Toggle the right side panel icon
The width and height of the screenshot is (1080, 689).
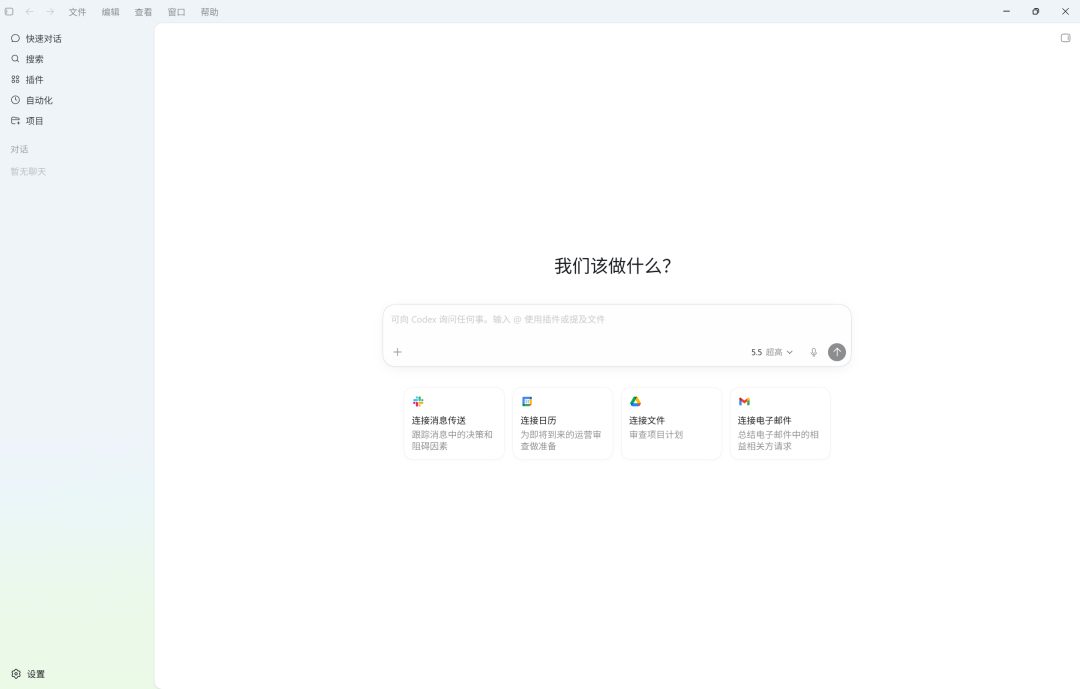tap(1066, 38)
